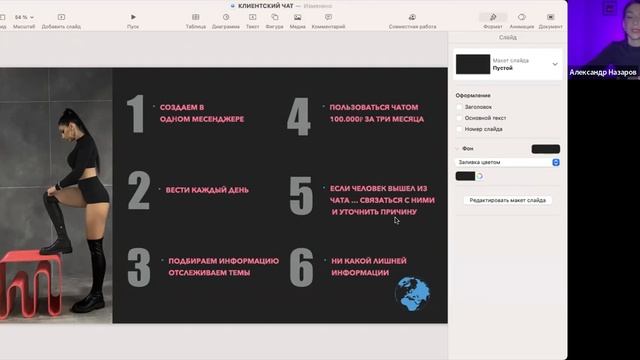The width and height of the screenshot is (640, 360).
Task: Enable the Основной текст checkbox
Action: 459,118
